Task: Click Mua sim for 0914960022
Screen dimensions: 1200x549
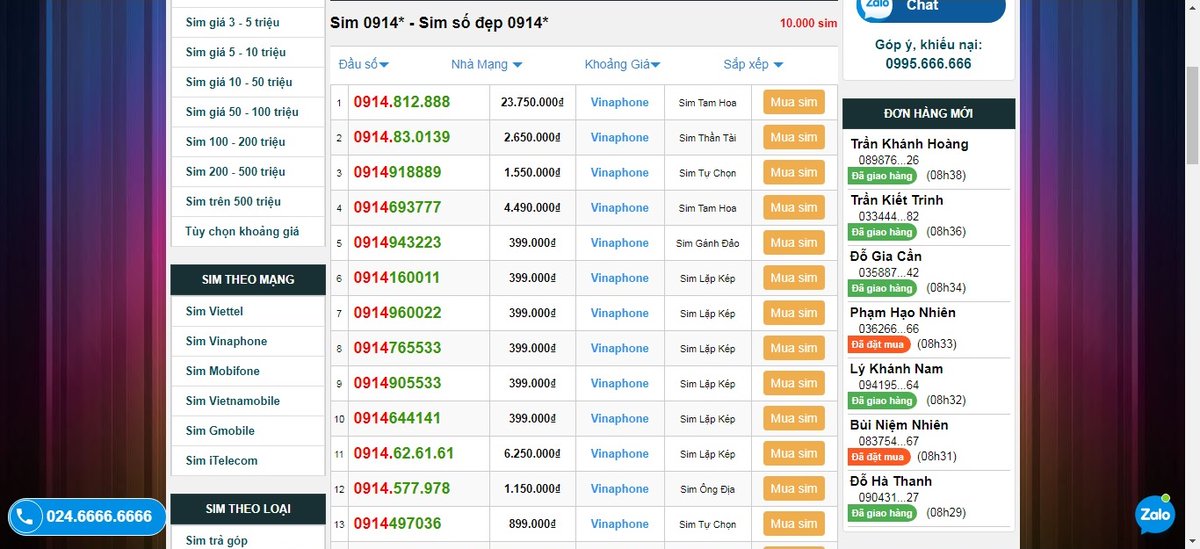Action: [x=794, y=313]
